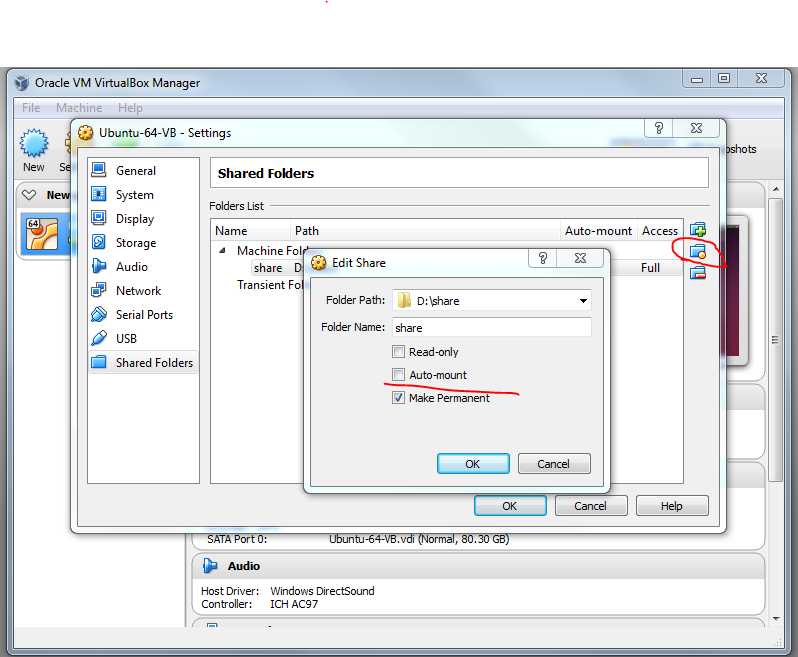Close the Edit Share dialog
Image resolution: width=798 pixels, height=657 pixels.
[x=580, y=258]
